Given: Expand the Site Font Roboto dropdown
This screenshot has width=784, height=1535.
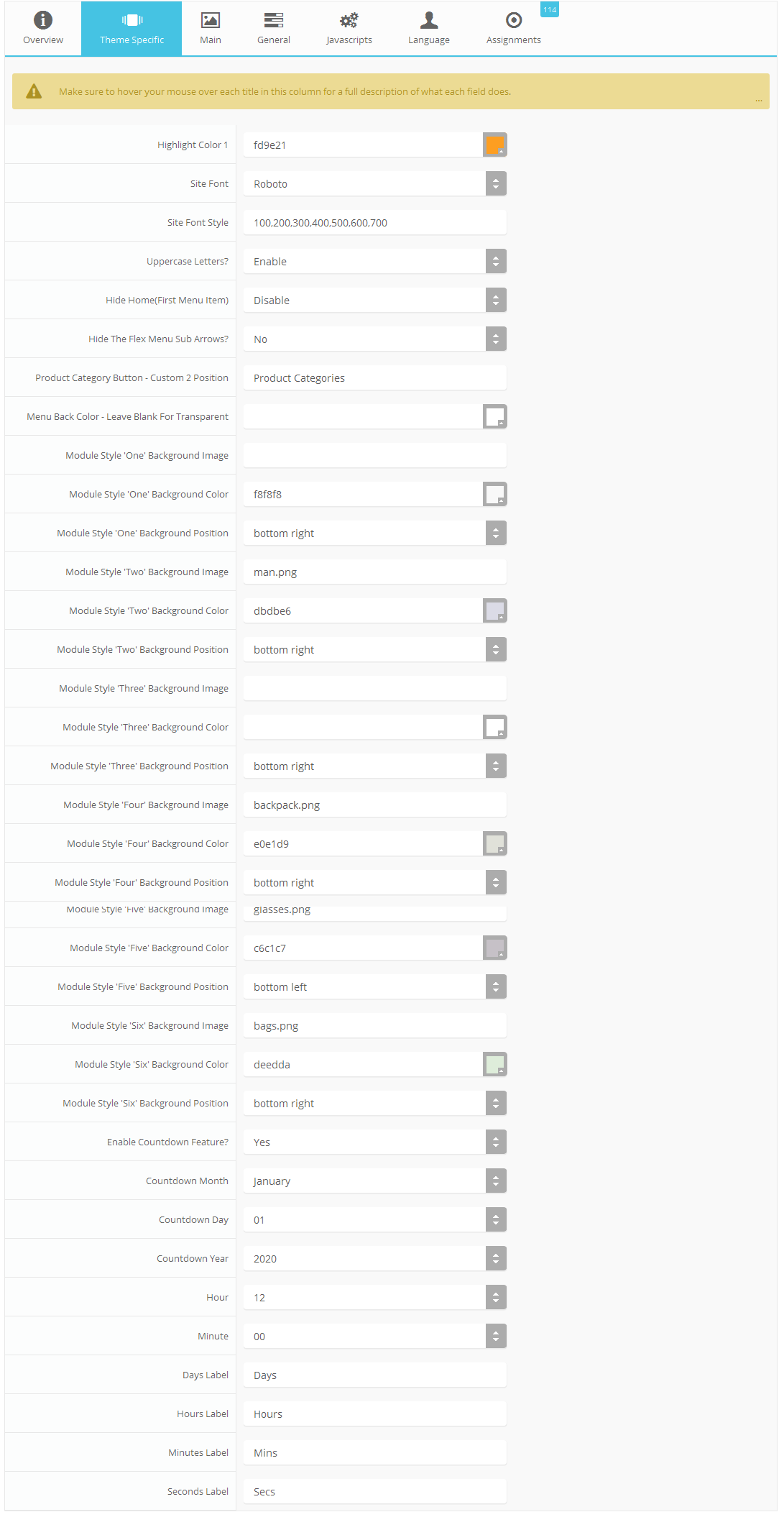Looking at the screenshot, I should coord(375,183).
